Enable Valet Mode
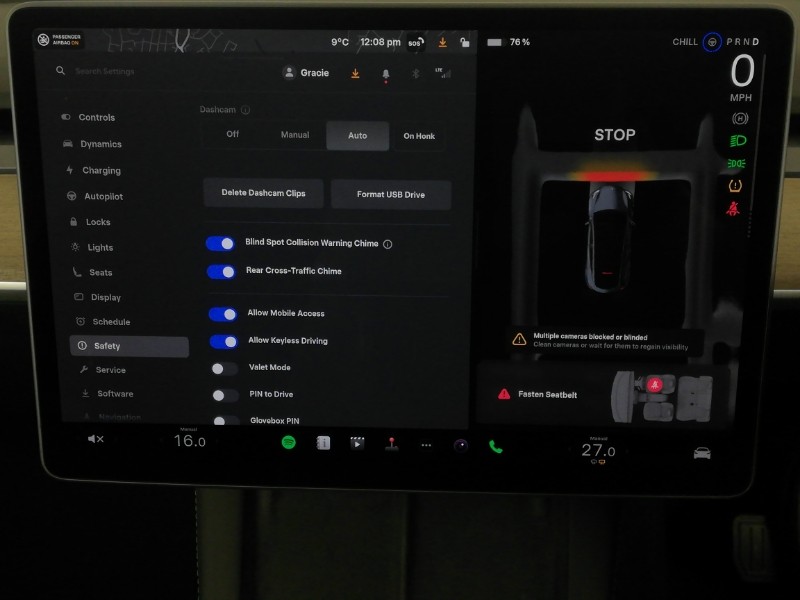This screenshot has width=800, height=600. [224, 367]
